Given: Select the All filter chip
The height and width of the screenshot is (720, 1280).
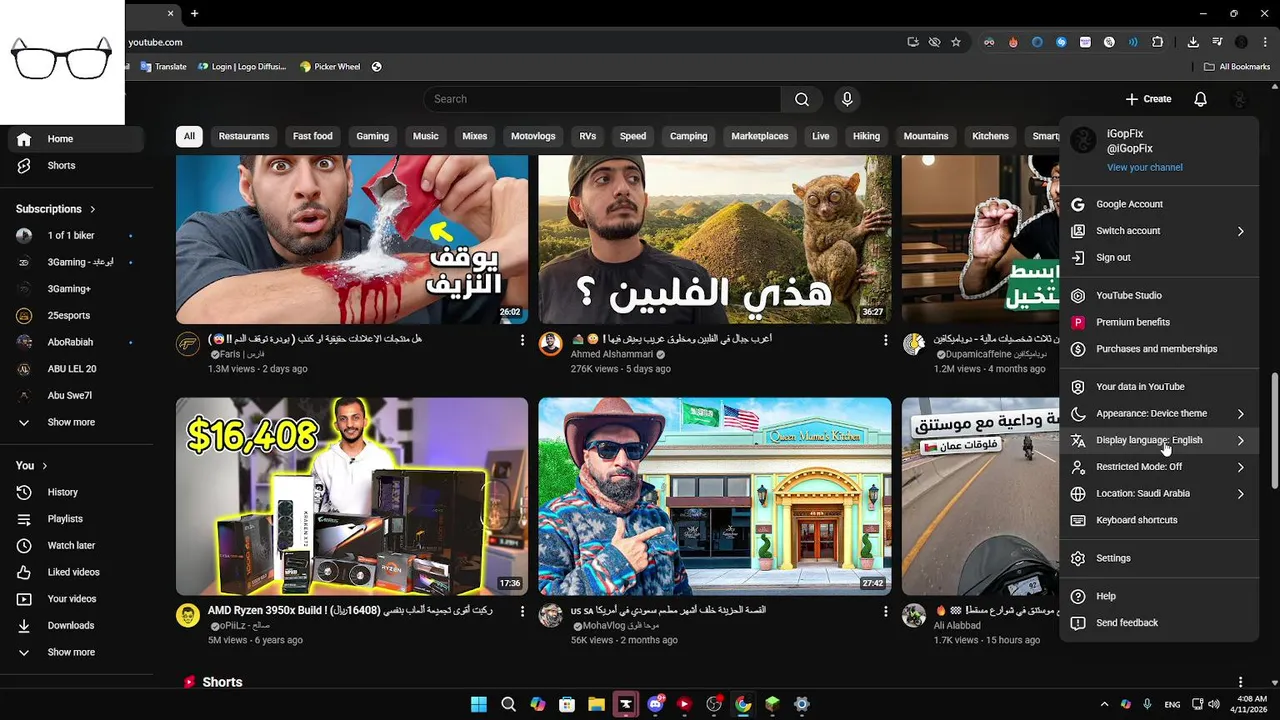Looking at the screenshot, I should (x=189, y=136).
